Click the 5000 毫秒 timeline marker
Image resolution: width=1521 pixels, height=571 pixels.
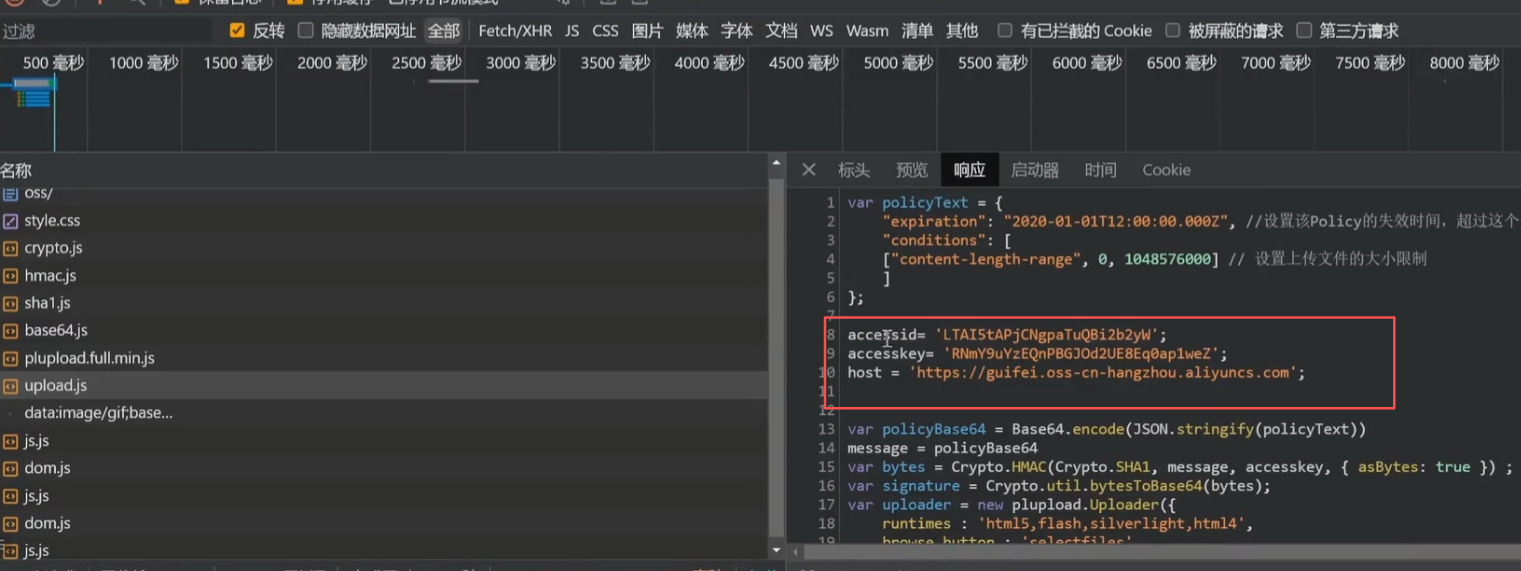[898, 63]
